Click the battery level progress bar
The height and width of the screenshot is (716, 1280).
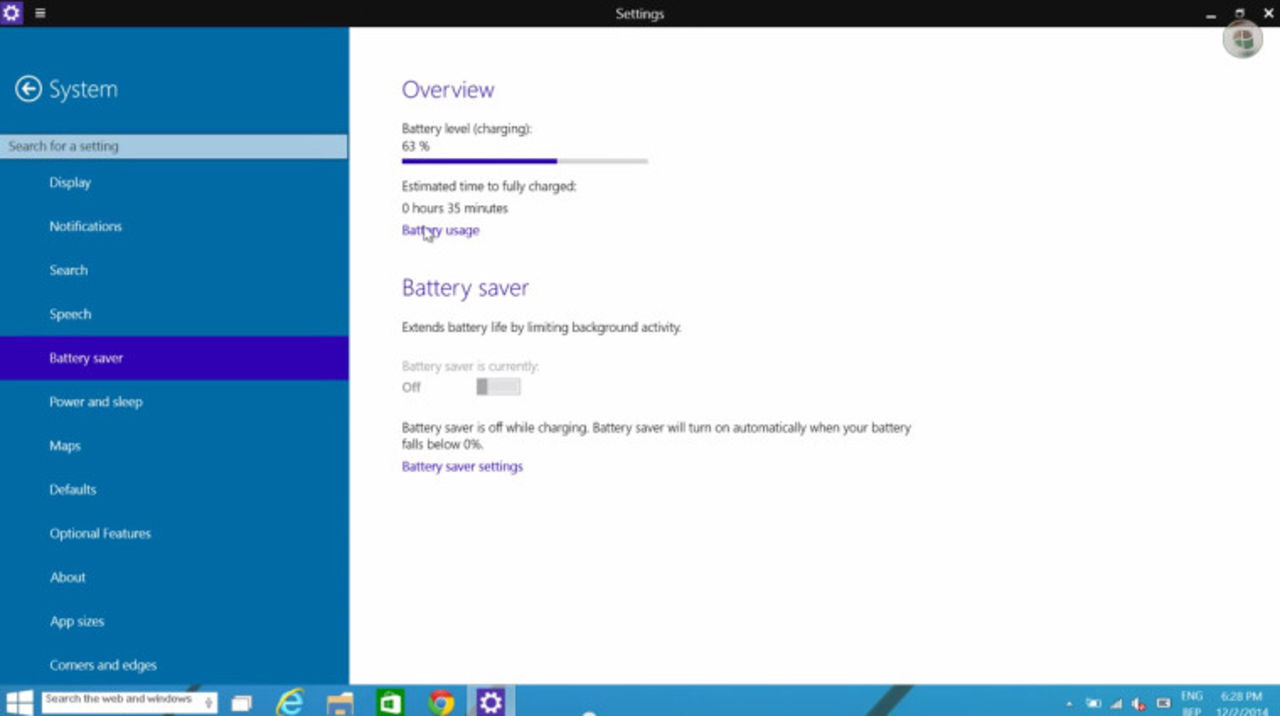[524, 161]
